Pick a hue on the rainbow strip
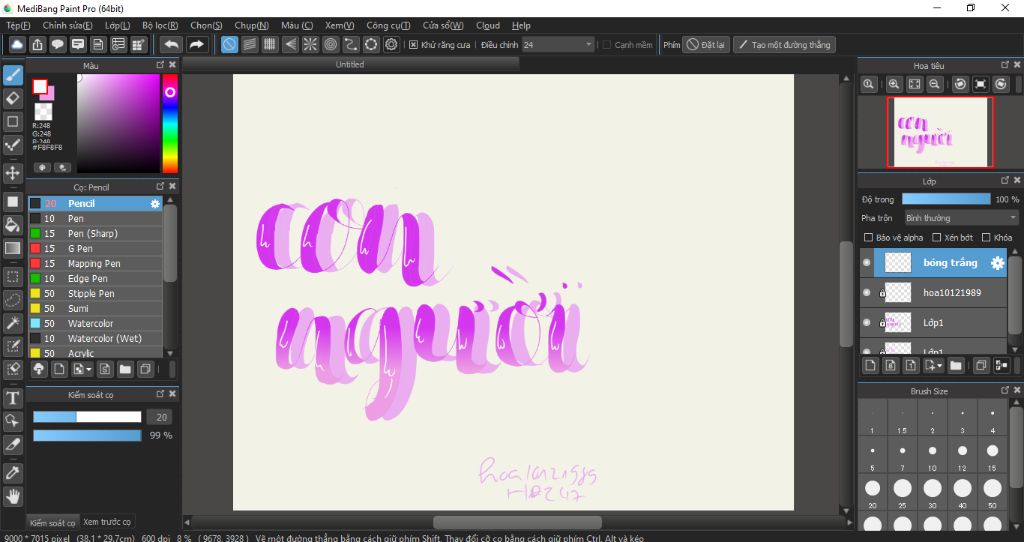Image resolution: width=1024 pixels, height=542 pixels. click(170, 123)
